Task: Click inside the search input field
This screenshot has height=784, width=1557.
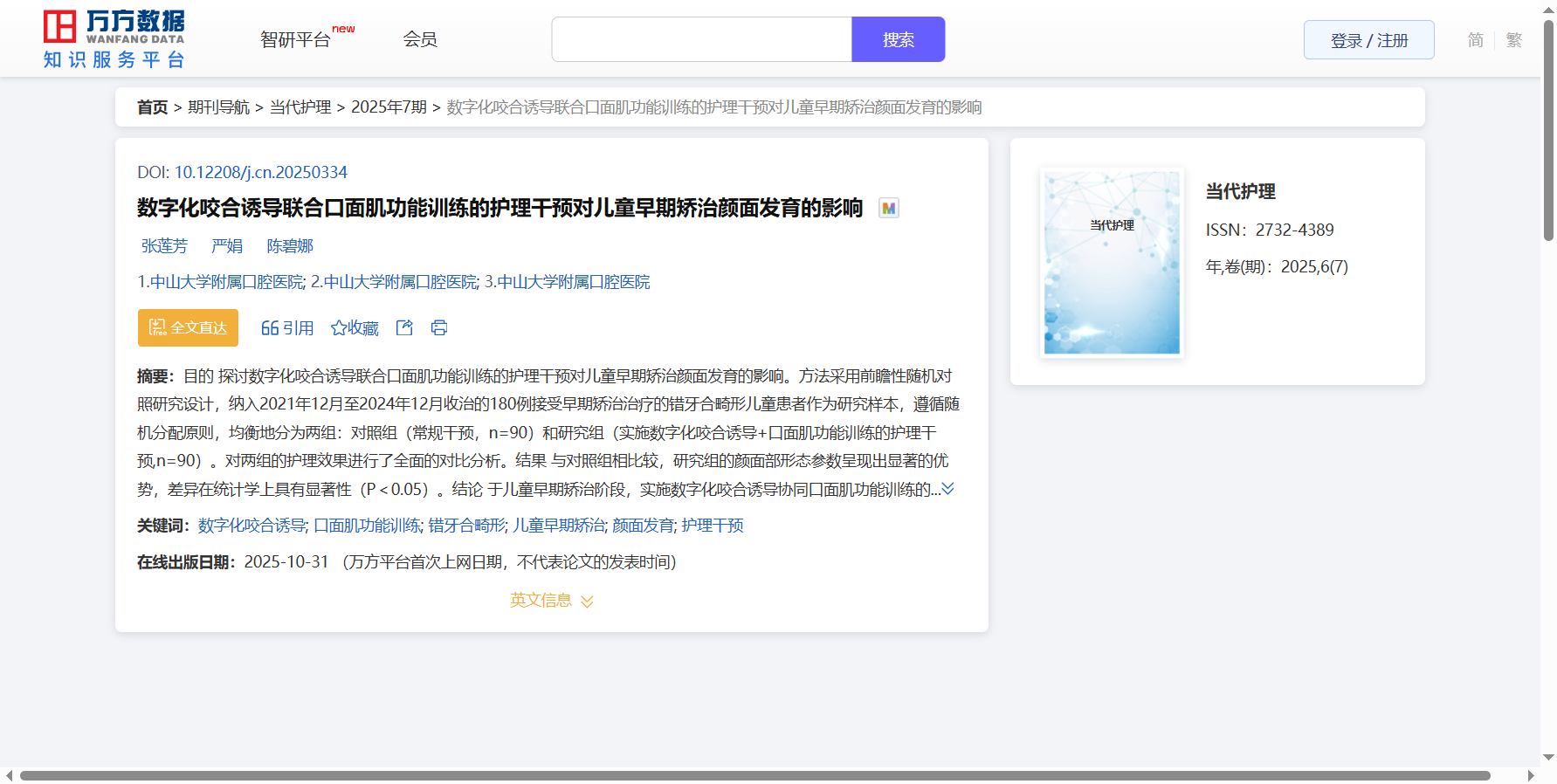Action: (x=701, y=39)
